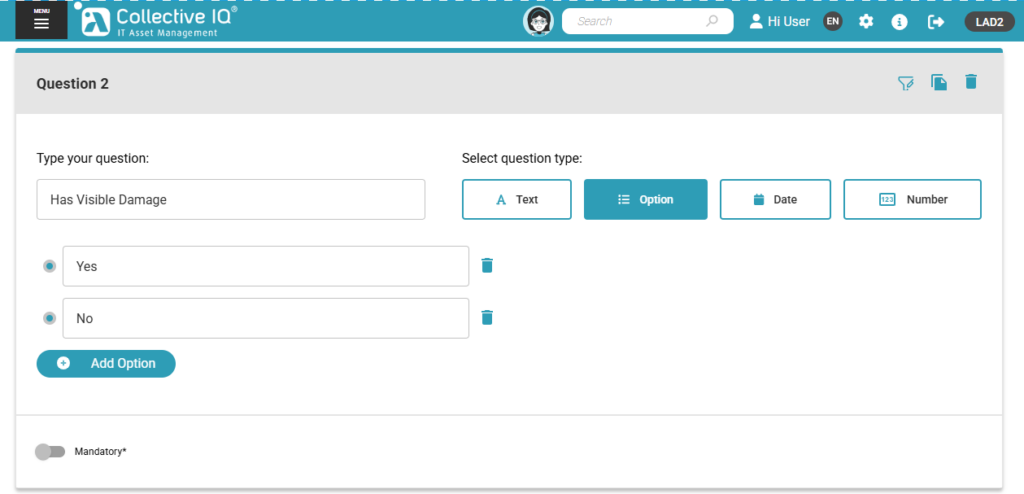Select the No radio button
The image size is (1024, 494).
49,318
